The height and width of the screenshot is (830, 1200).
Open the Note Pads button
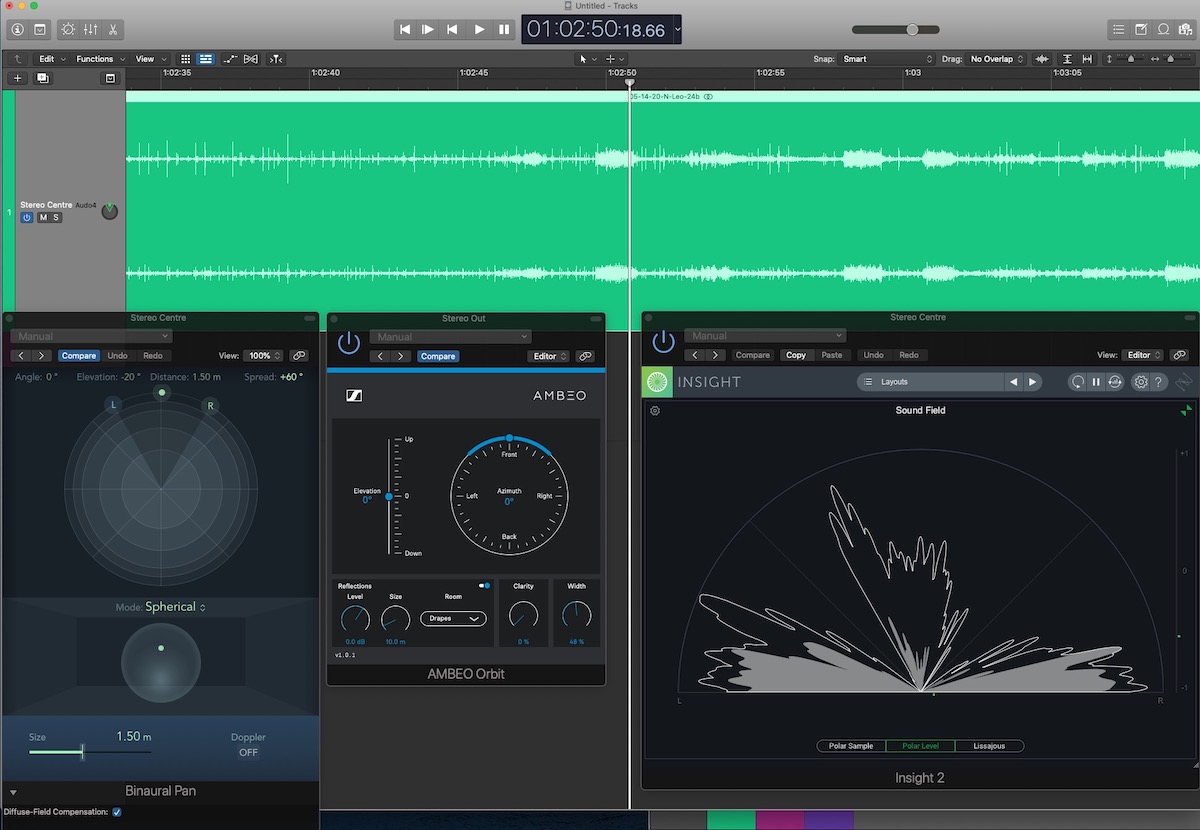pos(1141,30)
